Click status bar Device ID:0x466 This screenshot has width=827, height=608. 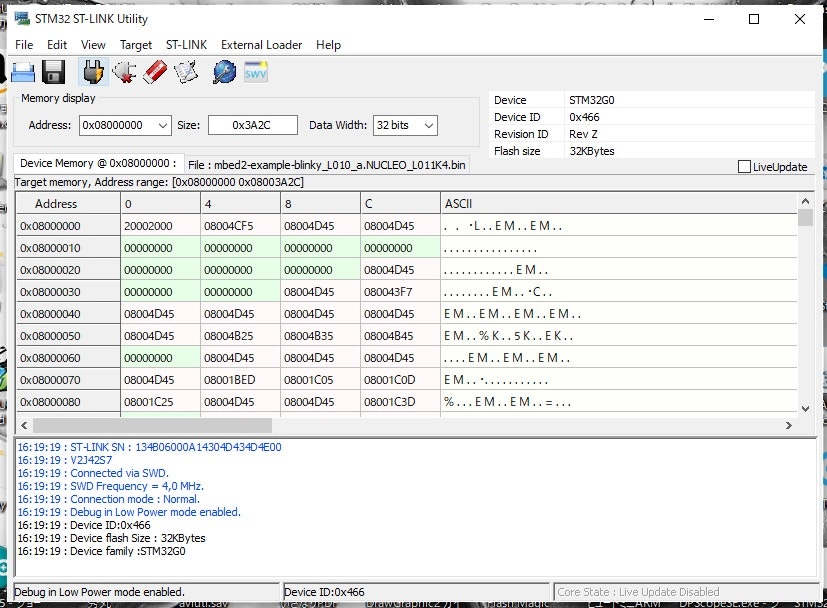click(x=324, y=592)
